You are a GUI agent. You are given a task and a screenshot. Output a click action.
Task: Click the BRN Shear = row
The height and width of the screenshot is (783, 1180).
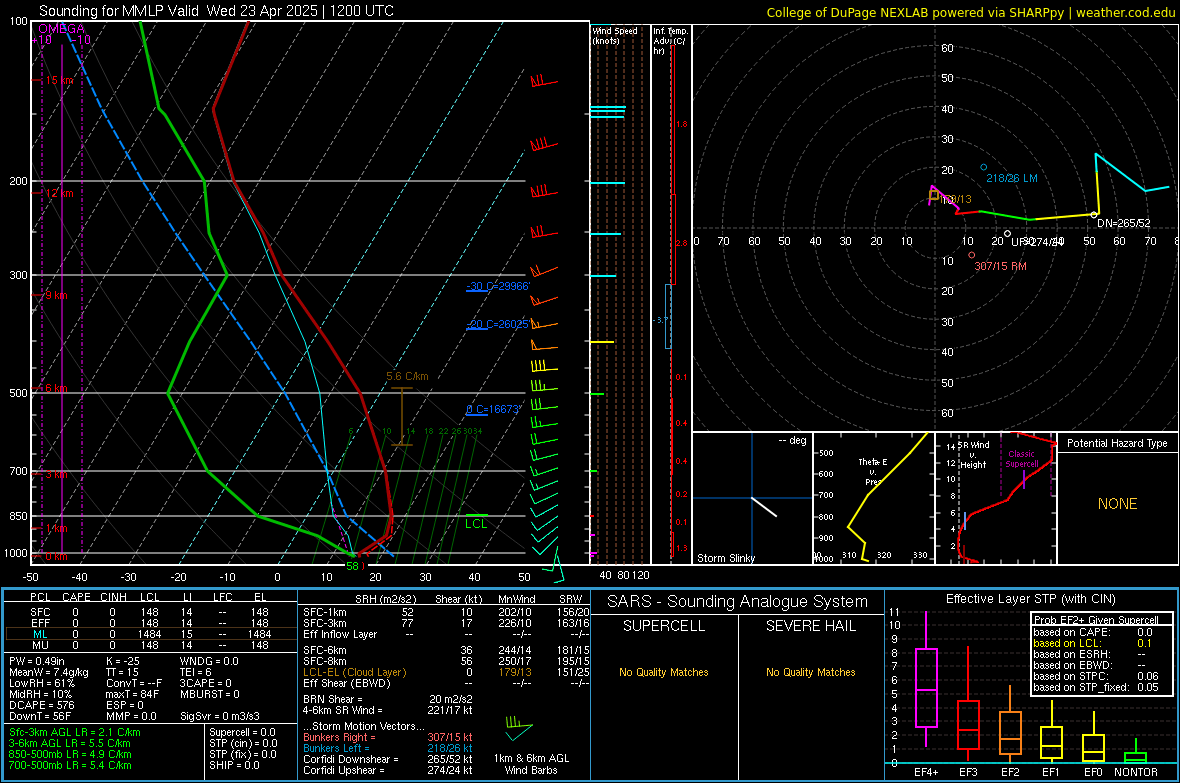(x=388, y=699)
